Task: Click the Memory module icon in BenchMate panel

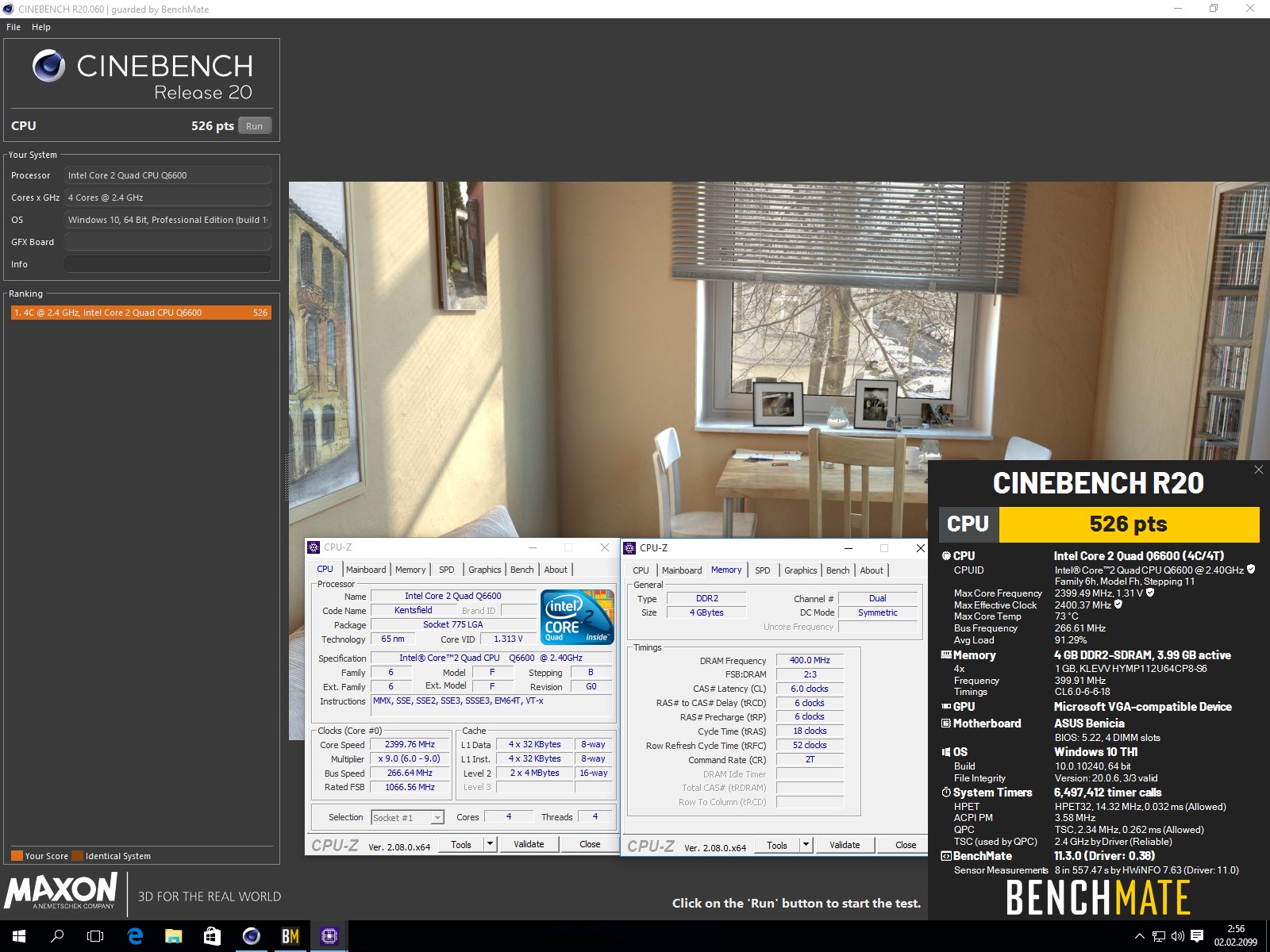Action: pyautogui.click(x=946, y=655)
